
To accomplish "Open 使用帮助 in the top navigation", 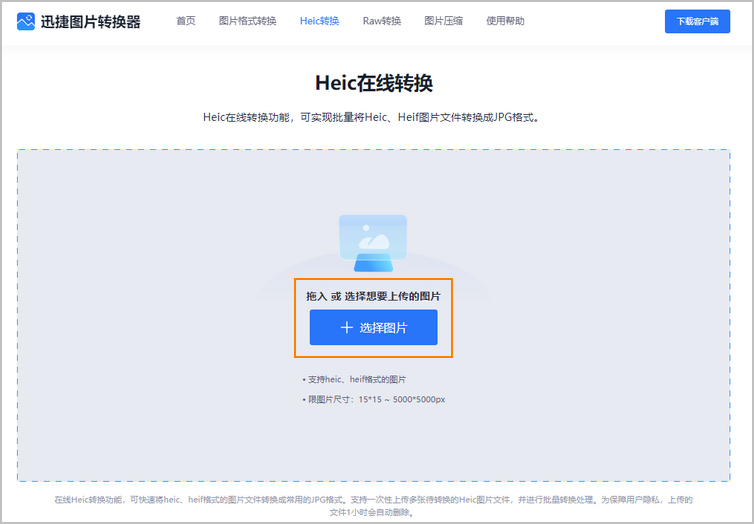I will 505,21.
